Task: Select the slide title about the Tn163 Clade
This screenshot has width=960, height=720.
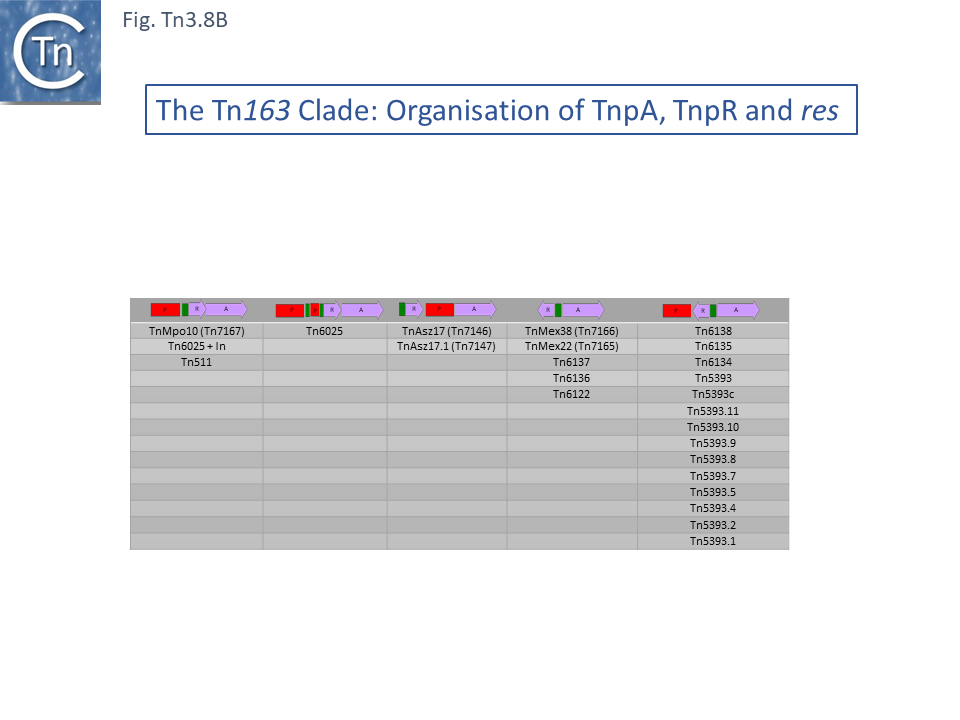Action: (x=501, y=110)
